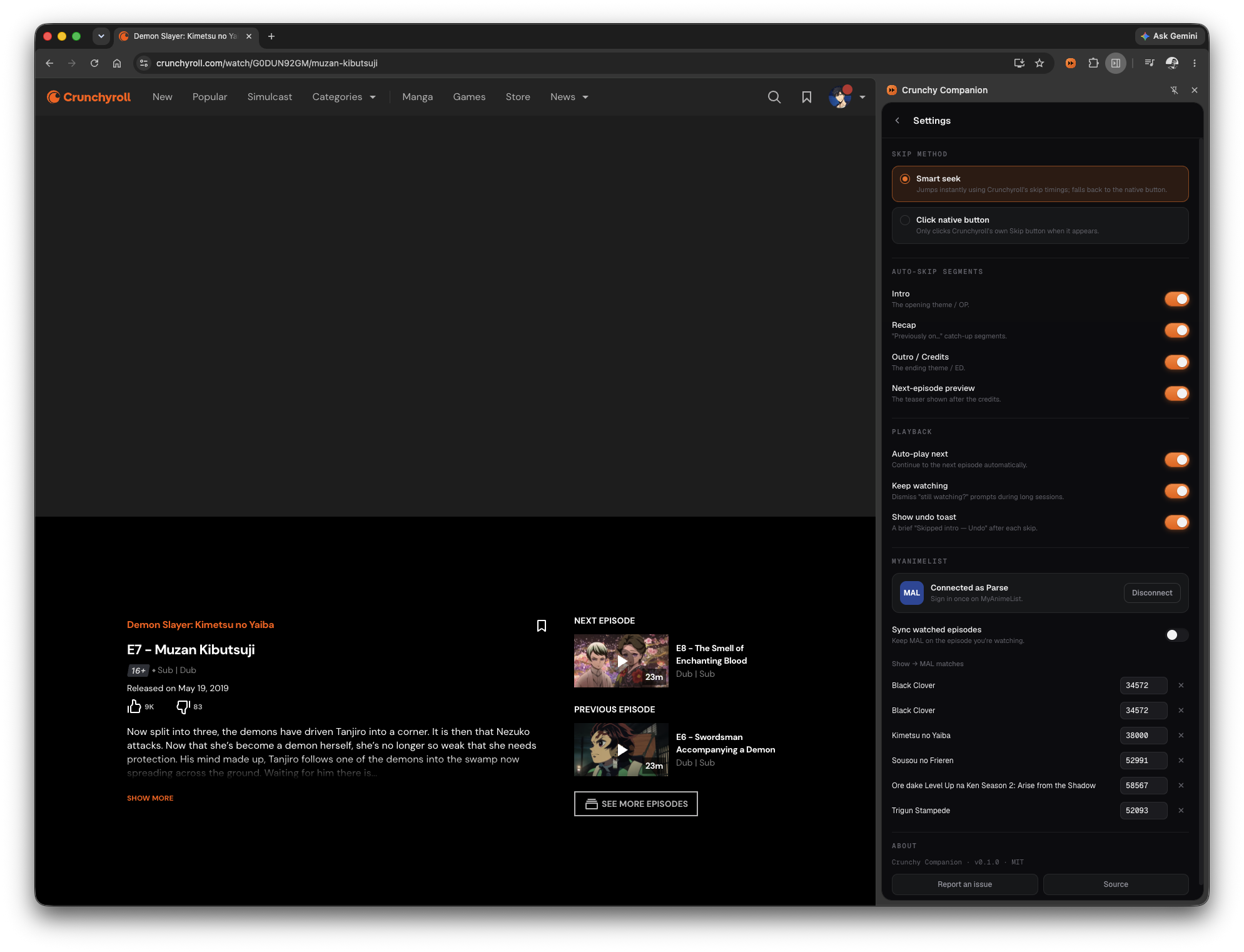Like the episode with thumbs up
The height and width of the screenshot is (952, 1244).
pos(134,707)
